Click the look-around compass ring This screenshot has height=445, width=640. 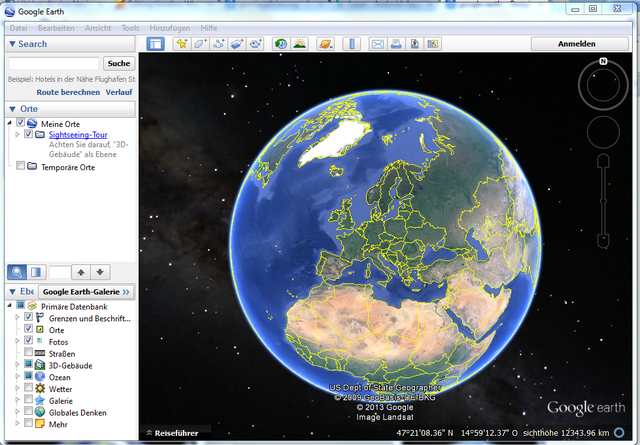click(603, 85)
